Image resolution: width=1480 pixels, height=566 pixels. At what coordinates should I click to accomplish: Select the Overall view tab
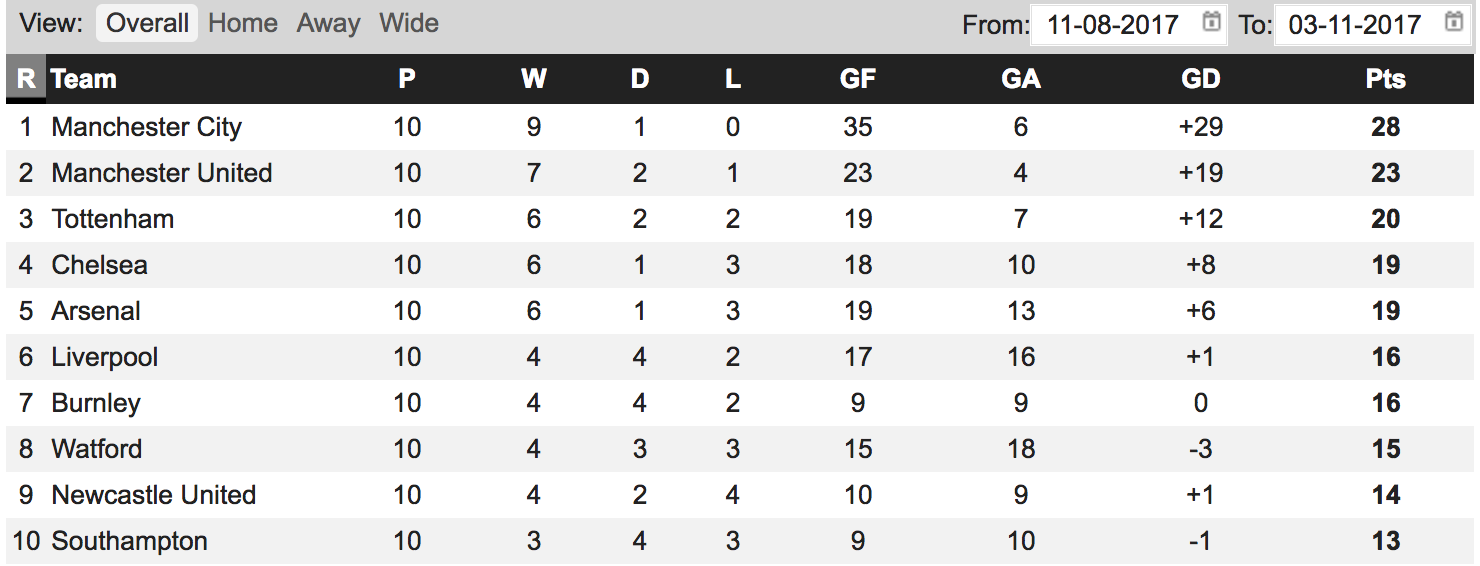(x=147, y=23)
